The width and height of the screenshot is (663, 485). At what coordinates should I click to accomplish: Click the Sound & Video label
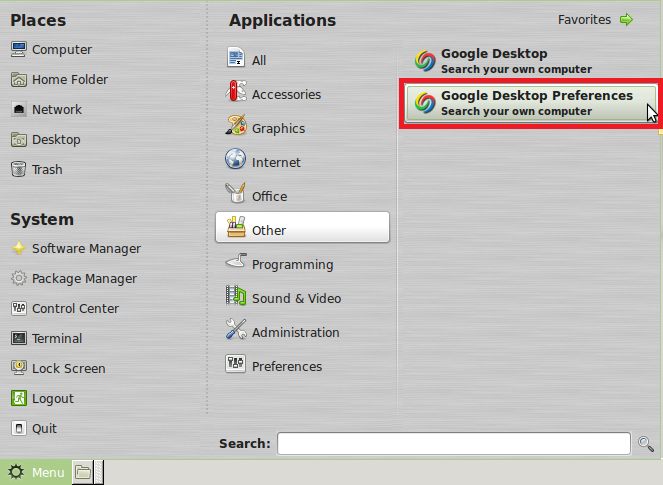(296, 299)
